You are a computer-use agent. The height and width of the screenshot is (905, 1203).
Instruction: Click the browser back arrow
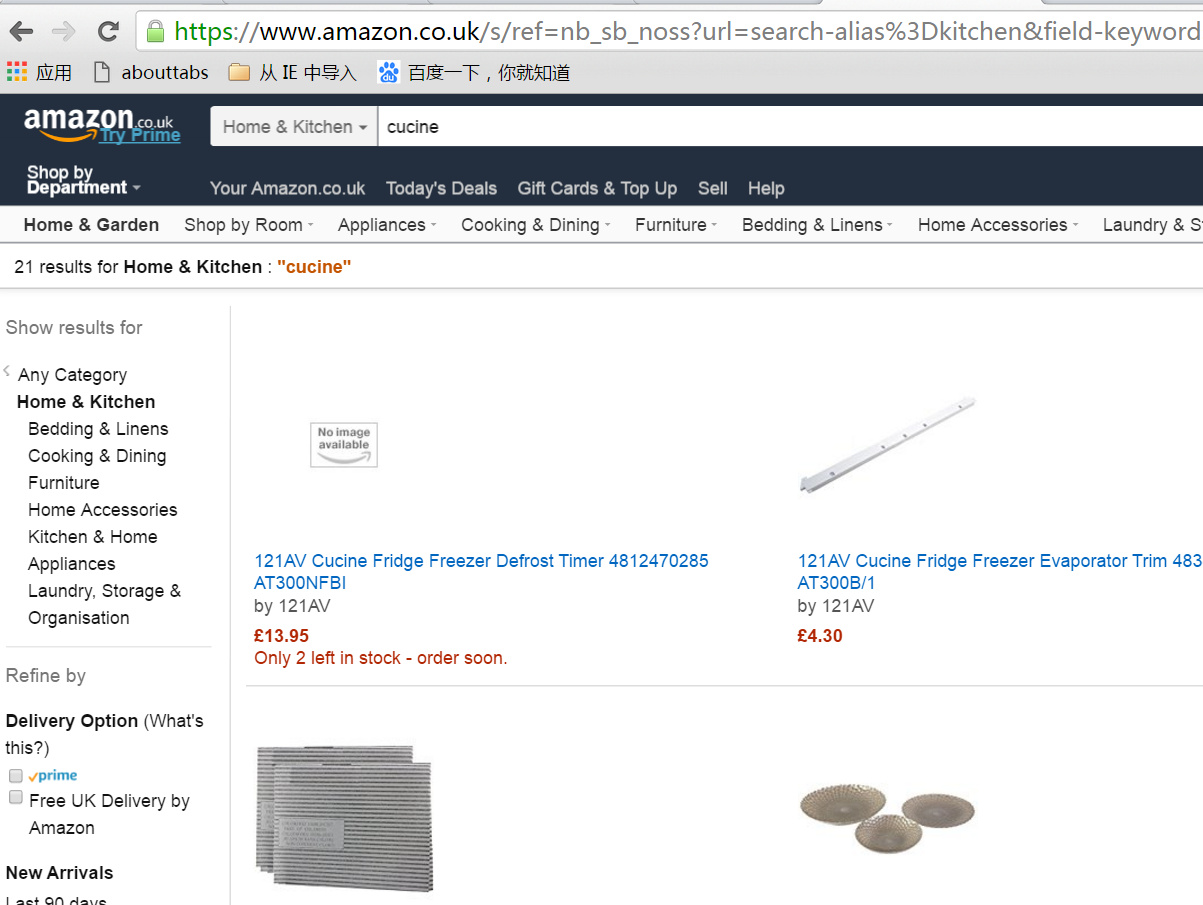coord(21,31)
